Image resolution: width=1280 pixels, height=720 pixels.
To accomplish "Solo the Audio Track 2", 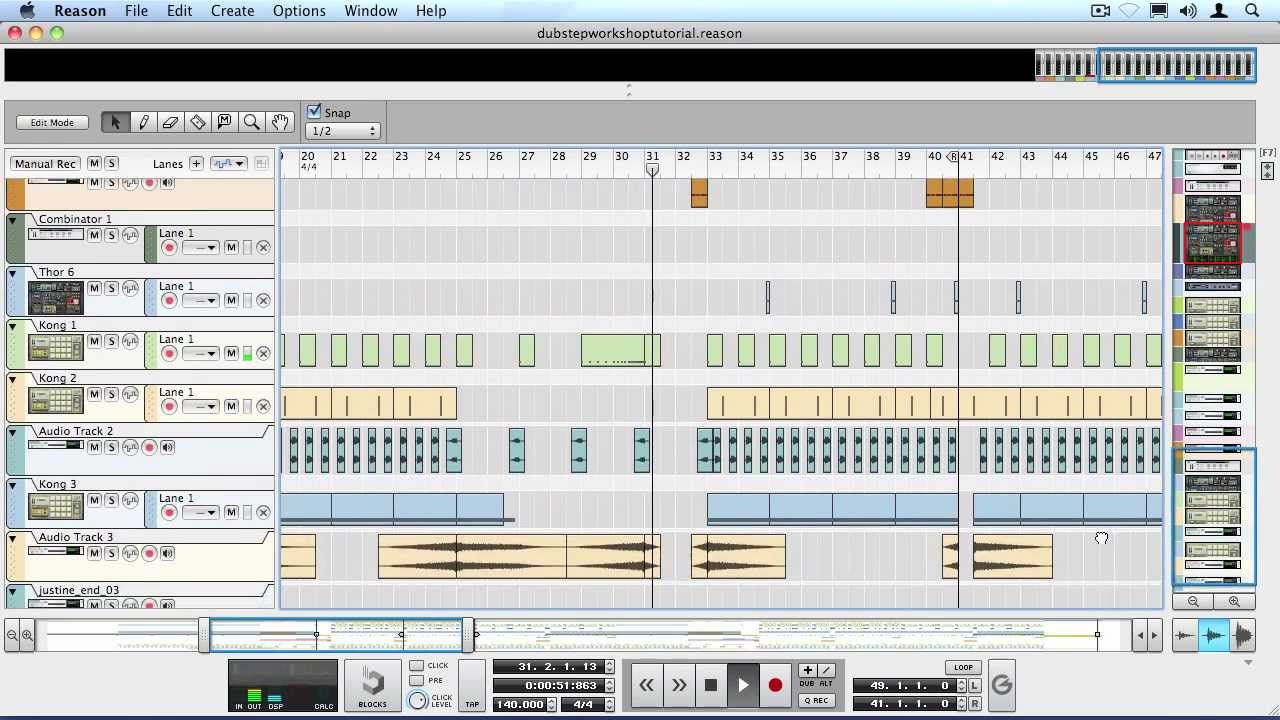I will tap(111, 447).
